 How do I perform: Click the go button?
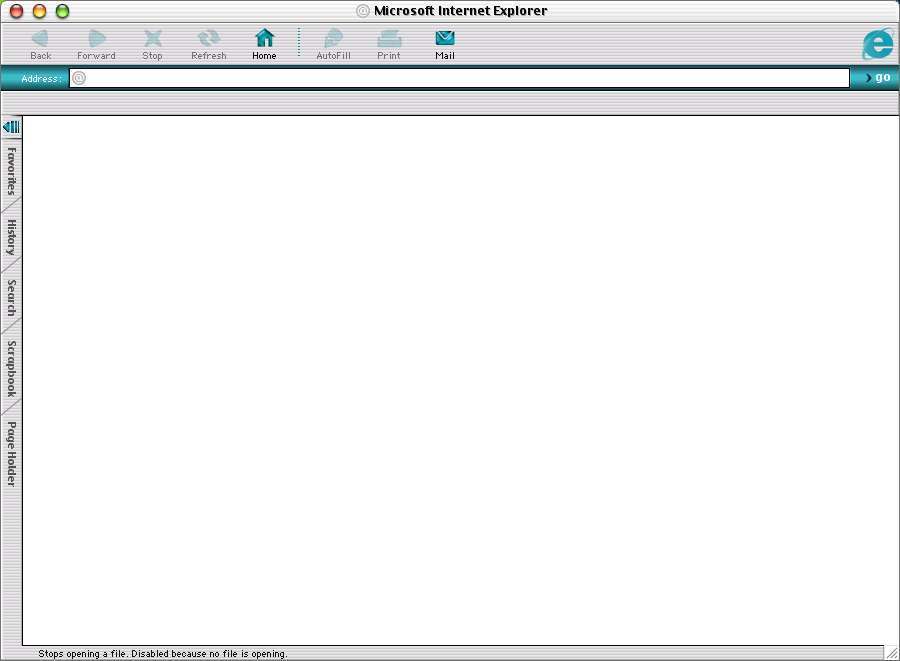tap(878, 77)
